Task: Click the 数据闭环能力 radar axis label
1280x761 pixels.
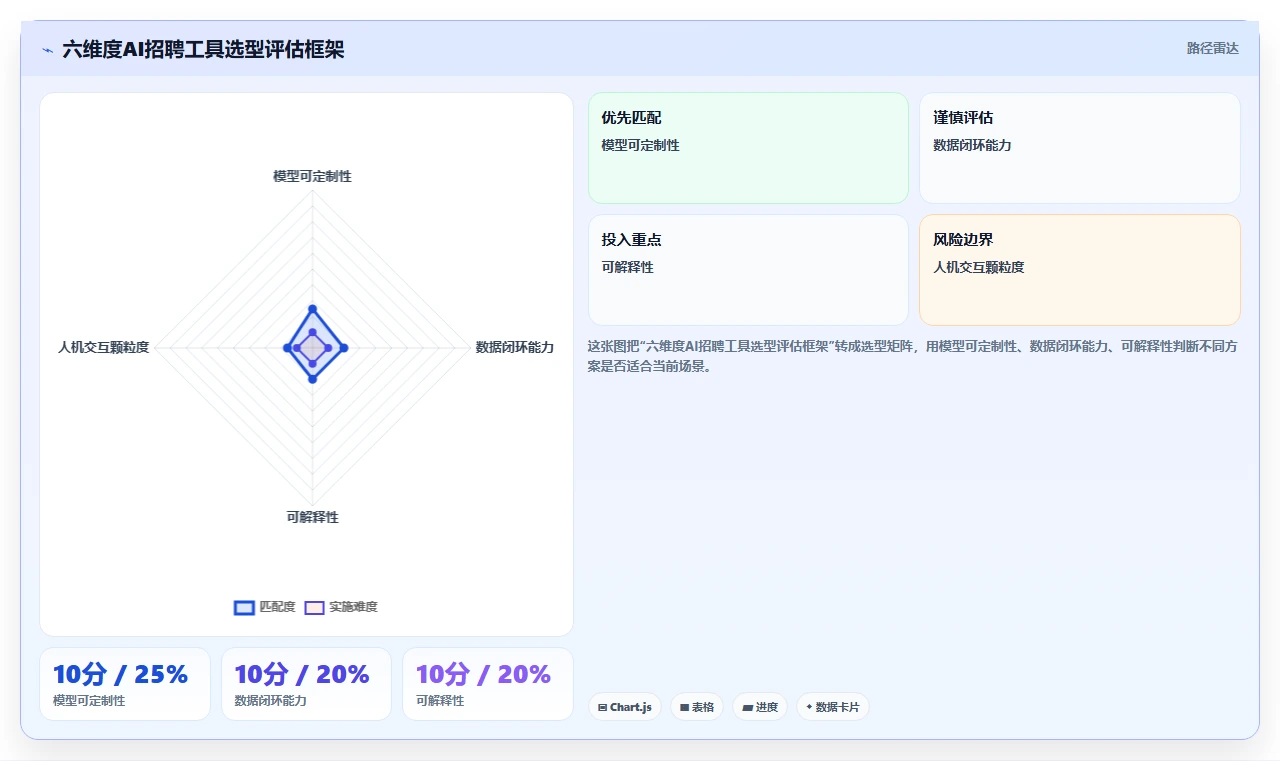Action: [515, 347]
